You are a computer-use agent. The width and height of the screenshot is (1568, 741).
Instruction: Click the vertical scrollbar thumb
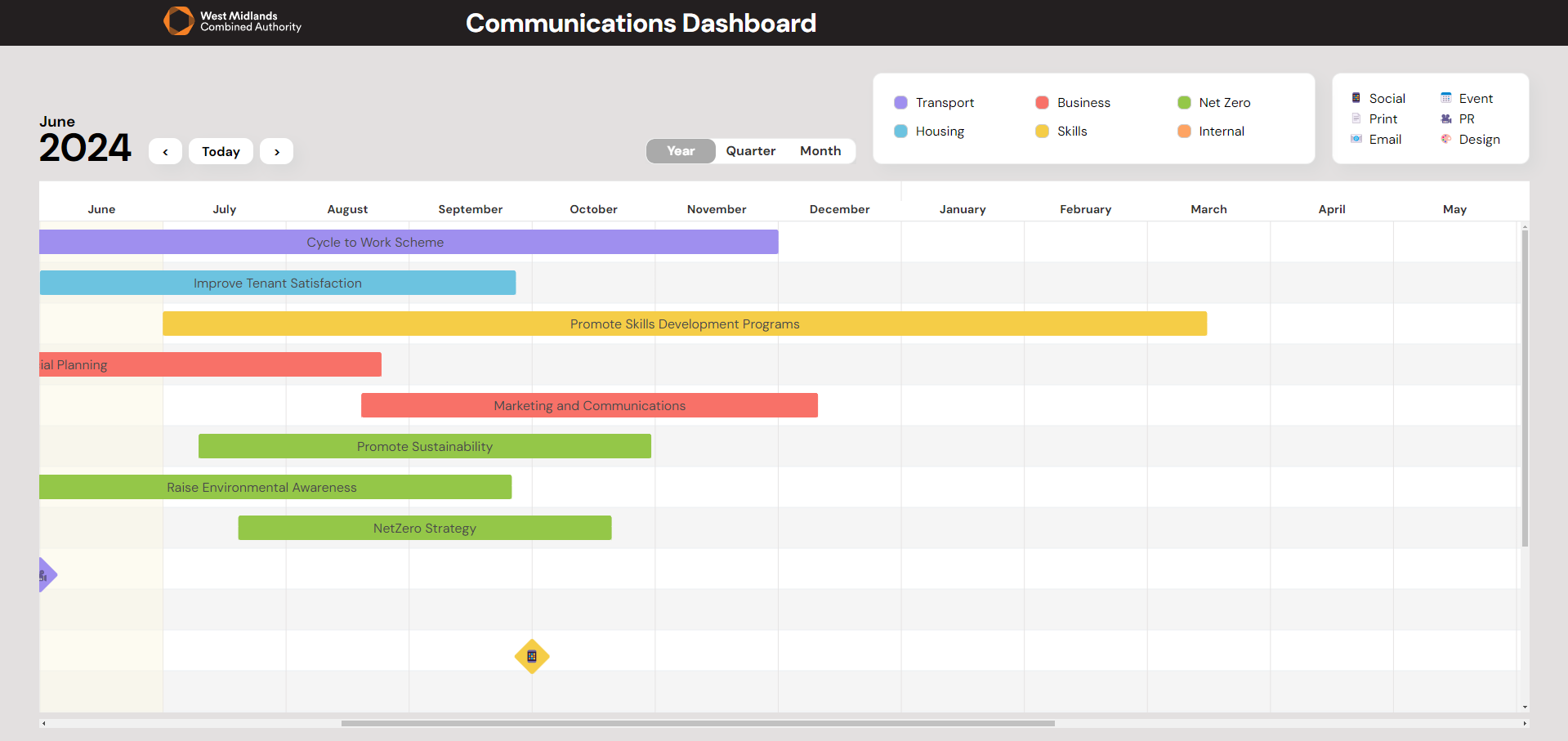[x=1525, y=388]
